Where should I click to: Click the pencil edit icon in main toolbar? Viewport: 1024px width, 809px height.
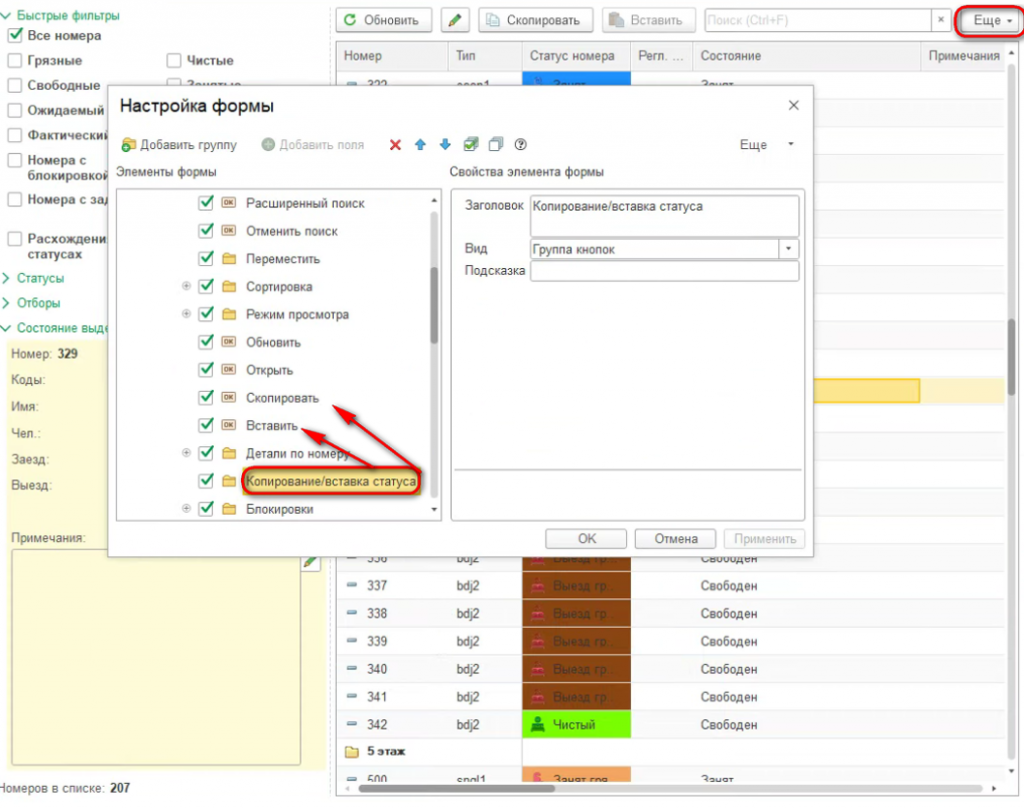point(455,20)
